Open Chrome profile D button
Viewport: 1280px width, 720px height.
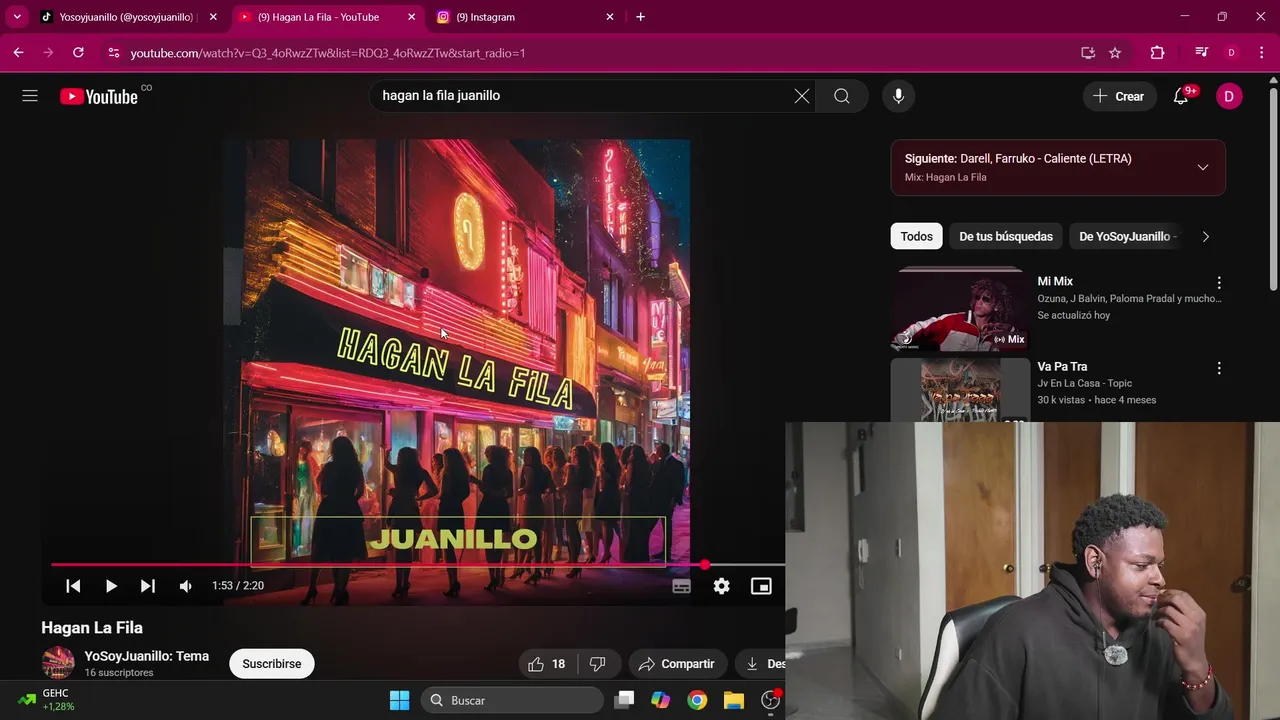tap(1231, 53)
